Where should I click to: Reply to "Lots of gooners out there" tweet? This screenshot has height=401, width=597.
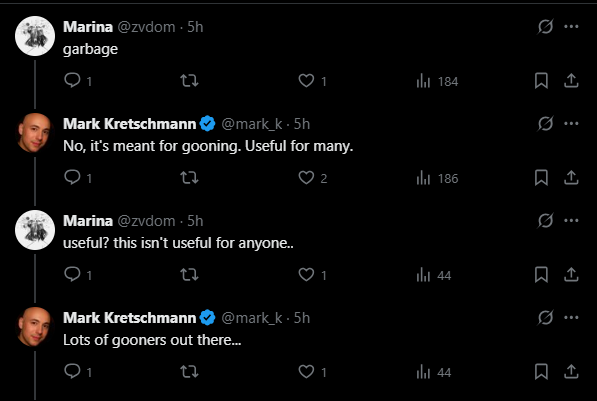[72, 372]
